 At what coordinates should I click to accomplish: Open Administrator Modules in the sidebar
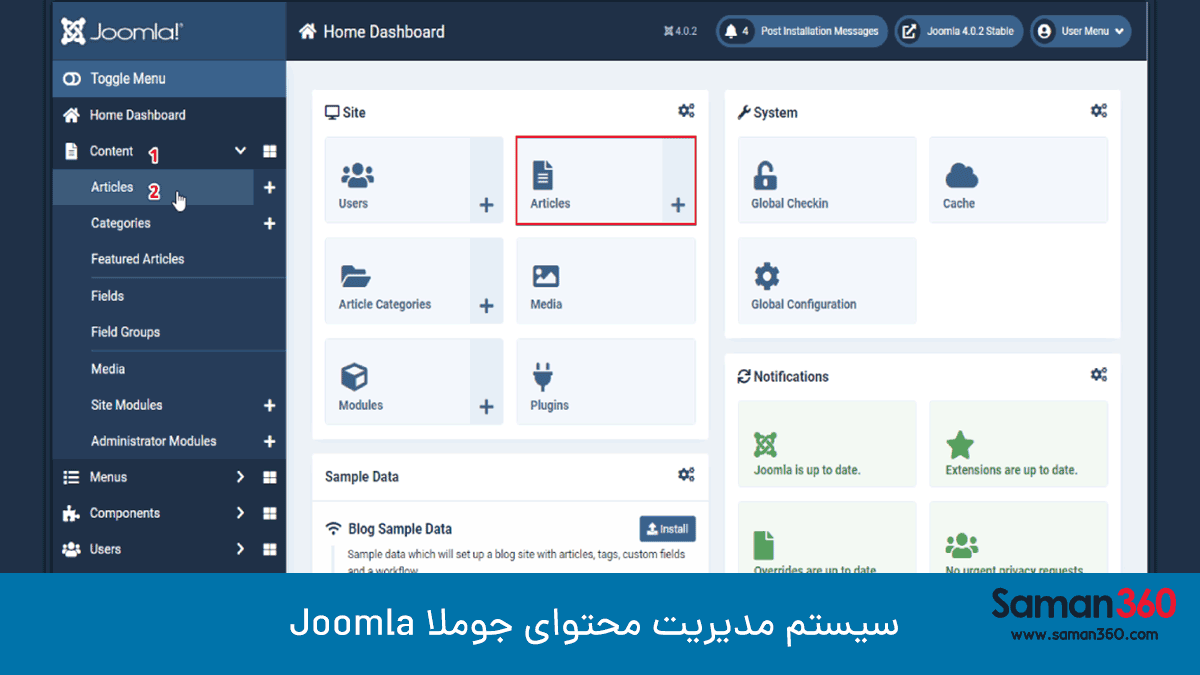coord(154,441)
